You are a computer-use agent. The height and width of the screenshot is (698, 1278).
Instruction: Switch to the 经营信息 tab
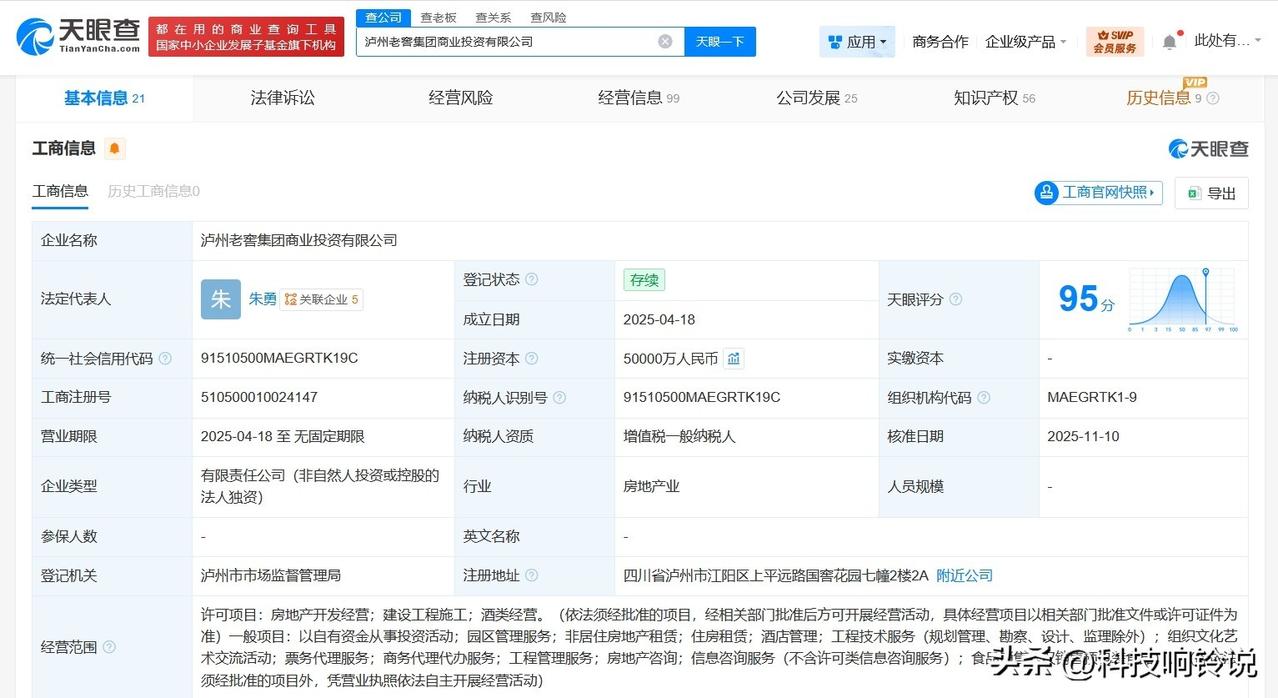click(638, 98)
